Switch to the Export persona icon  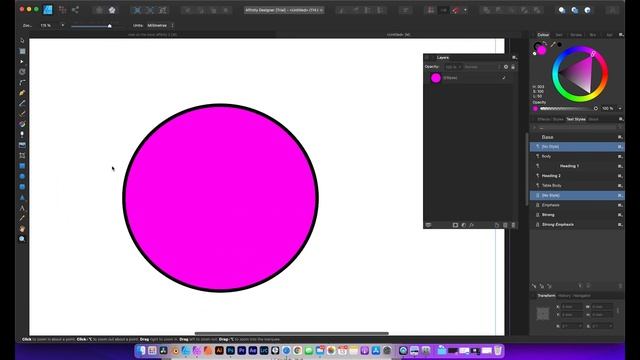coord(75,10)
